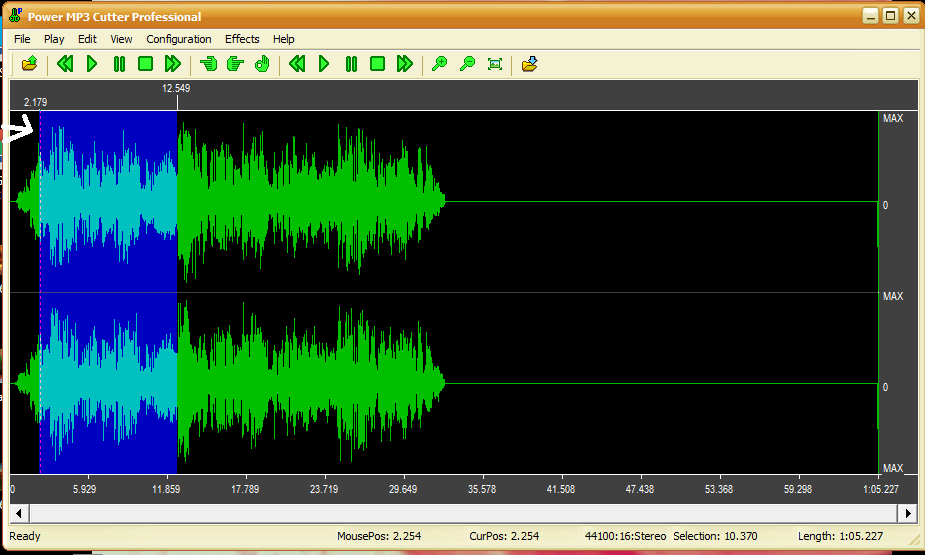This screenshot has height=555, width=925.
Task: Minimize the Power MP3 Cutter window
Action: (870, 16)
